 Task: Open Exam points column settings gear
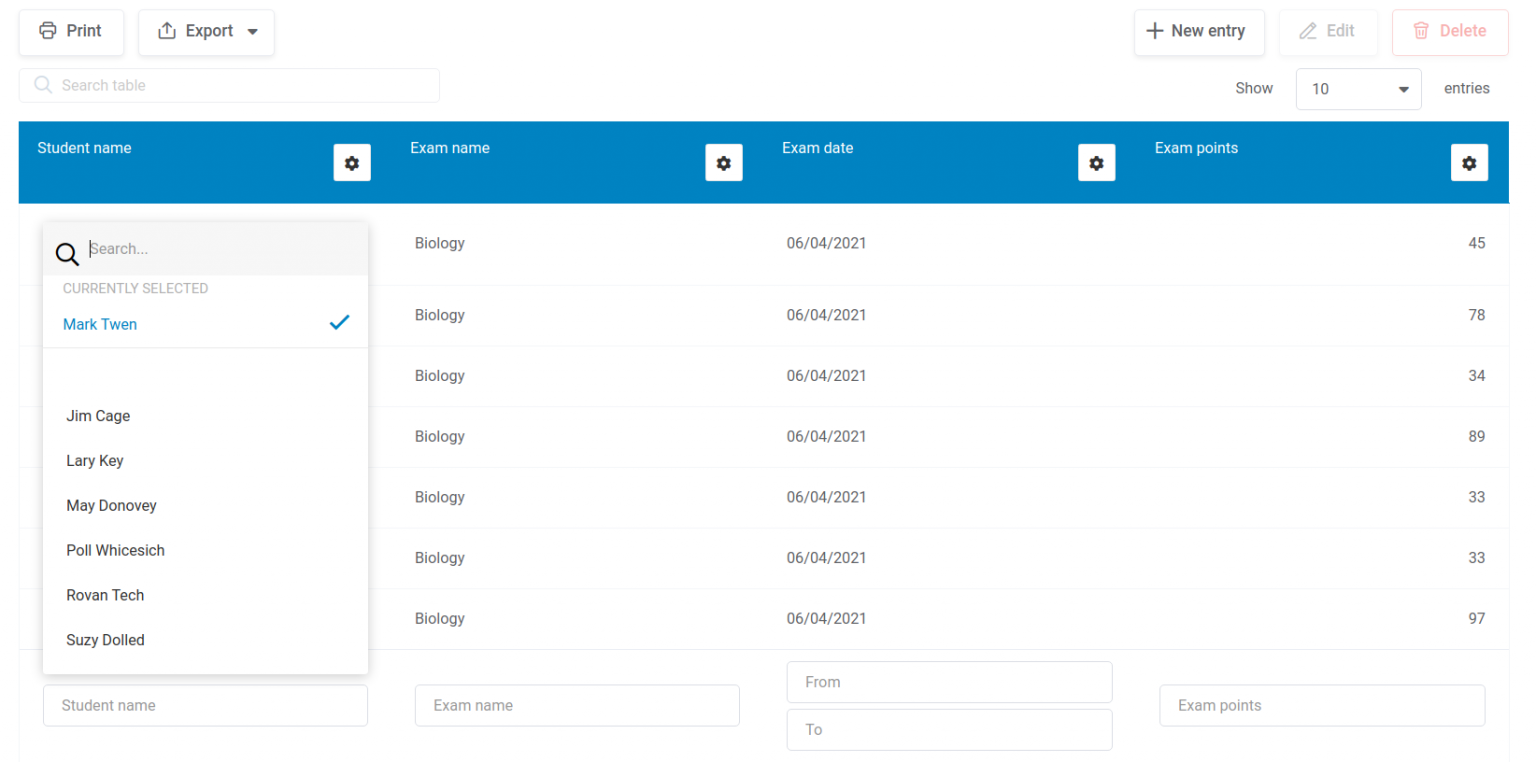point(1469,162)
